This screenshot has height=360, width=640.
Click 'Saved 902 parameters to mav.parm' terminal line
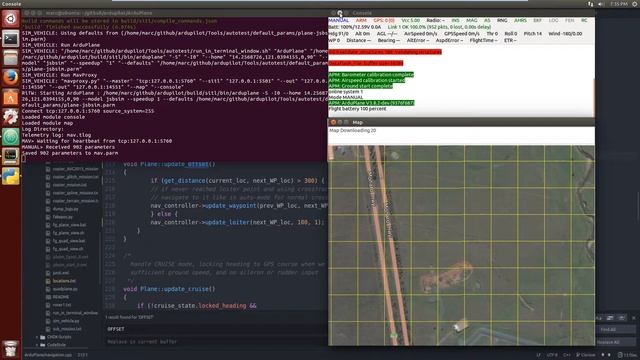coord(70,153)
